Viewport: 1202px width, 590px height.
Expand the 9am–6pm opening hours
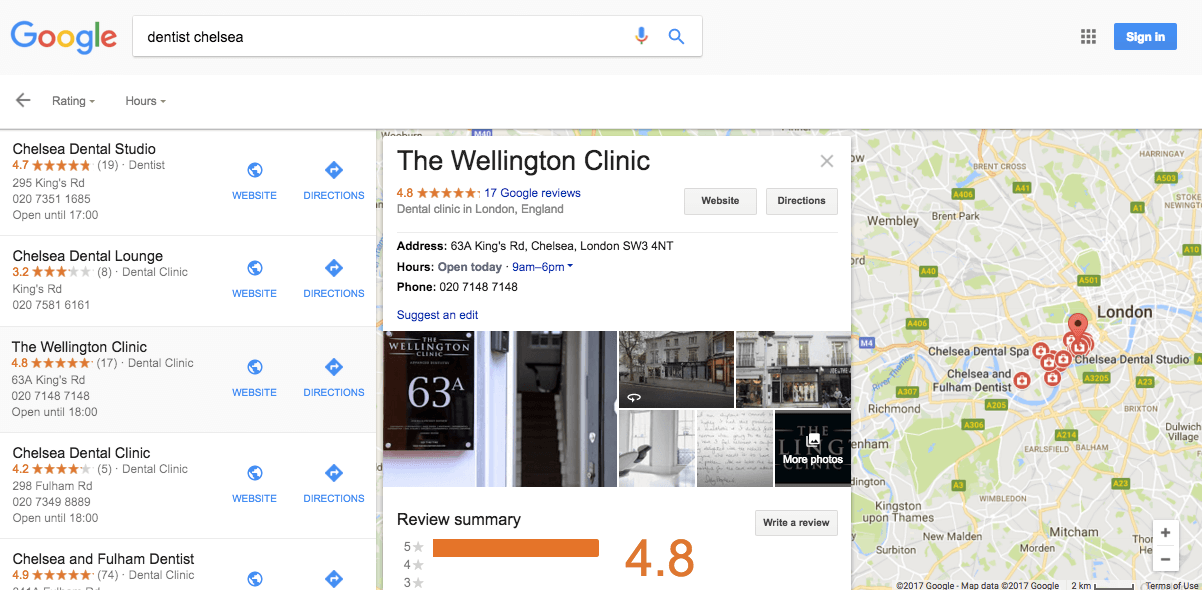pos(542,267)
